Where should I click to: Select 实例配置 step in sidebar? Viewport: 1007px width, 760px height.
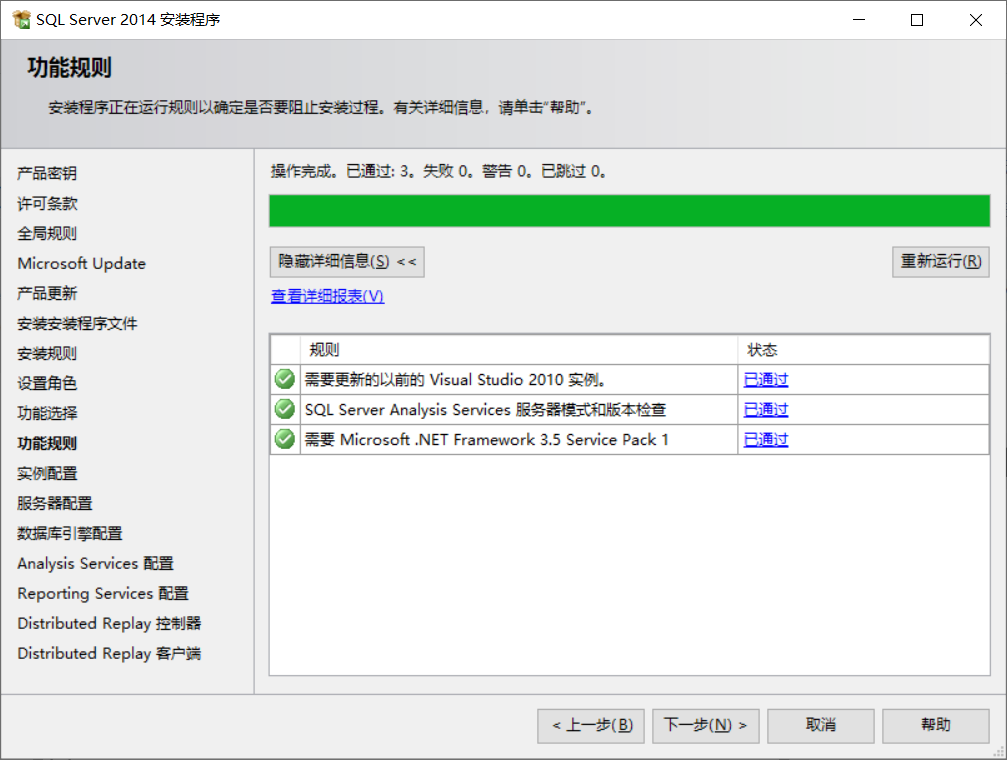(47, 473)
